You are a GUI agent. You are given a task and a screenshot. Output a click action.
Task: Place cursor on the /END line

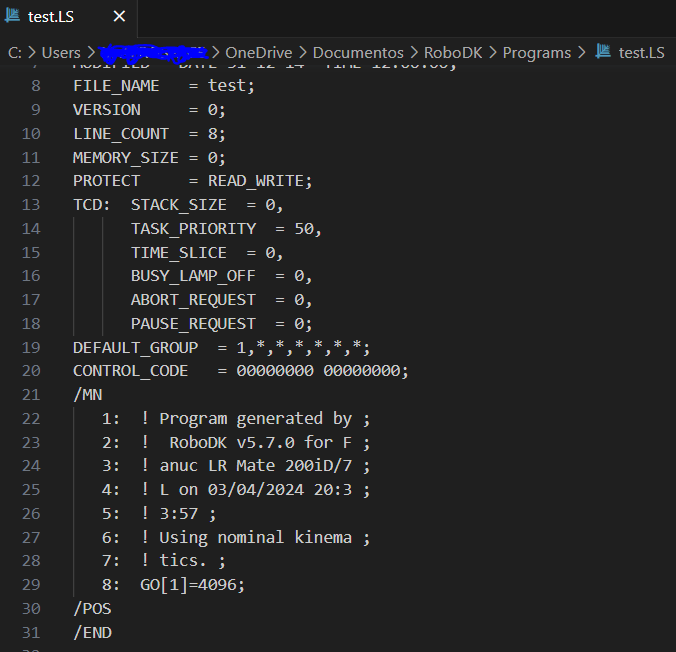click(92, 632)
